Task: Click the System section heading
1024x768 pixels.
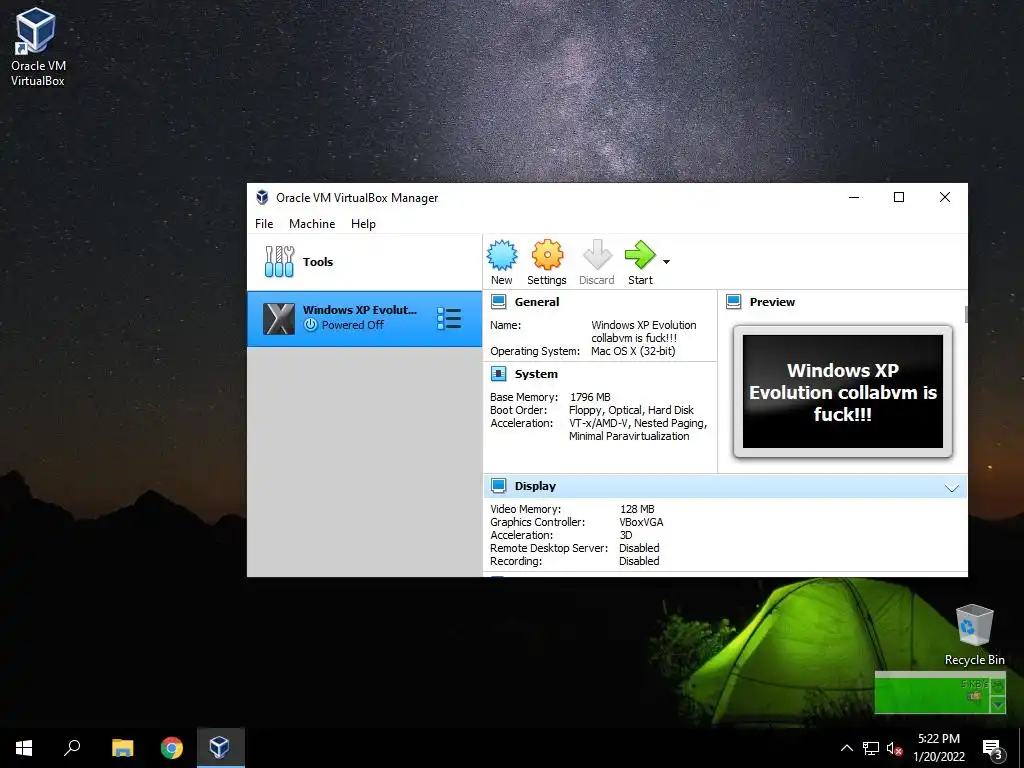Action: (536, 374)
